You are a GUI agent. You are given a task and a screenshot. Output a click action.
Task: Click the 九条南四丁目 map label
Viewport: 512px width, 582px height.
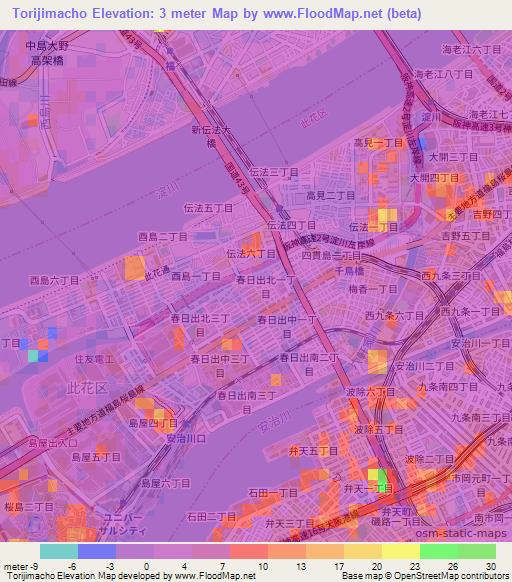pyautogui.click(x=448, y=387)
